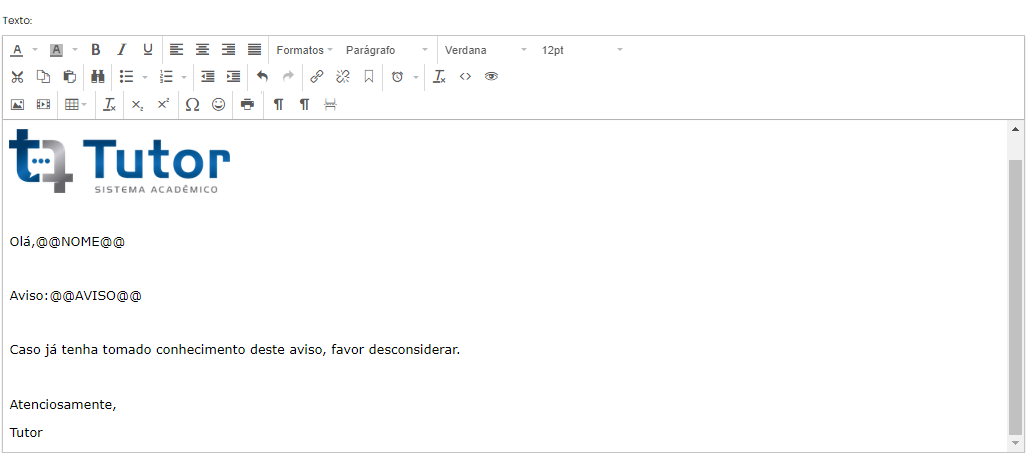Click the line 'Olá,@@NOME@@'
This screenshot has width=1026, height=453.
coord(67,242)
